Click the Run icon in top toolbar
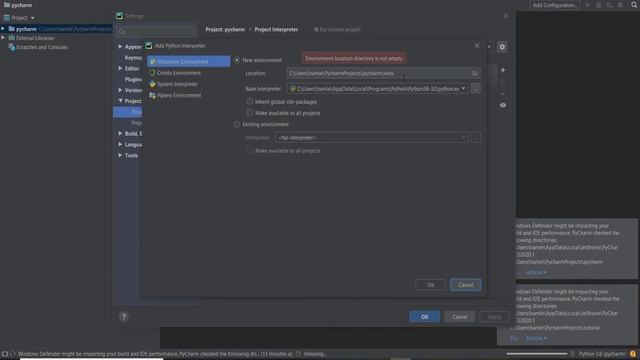Screen dimensions: 640x360 [x=588, y=5]
